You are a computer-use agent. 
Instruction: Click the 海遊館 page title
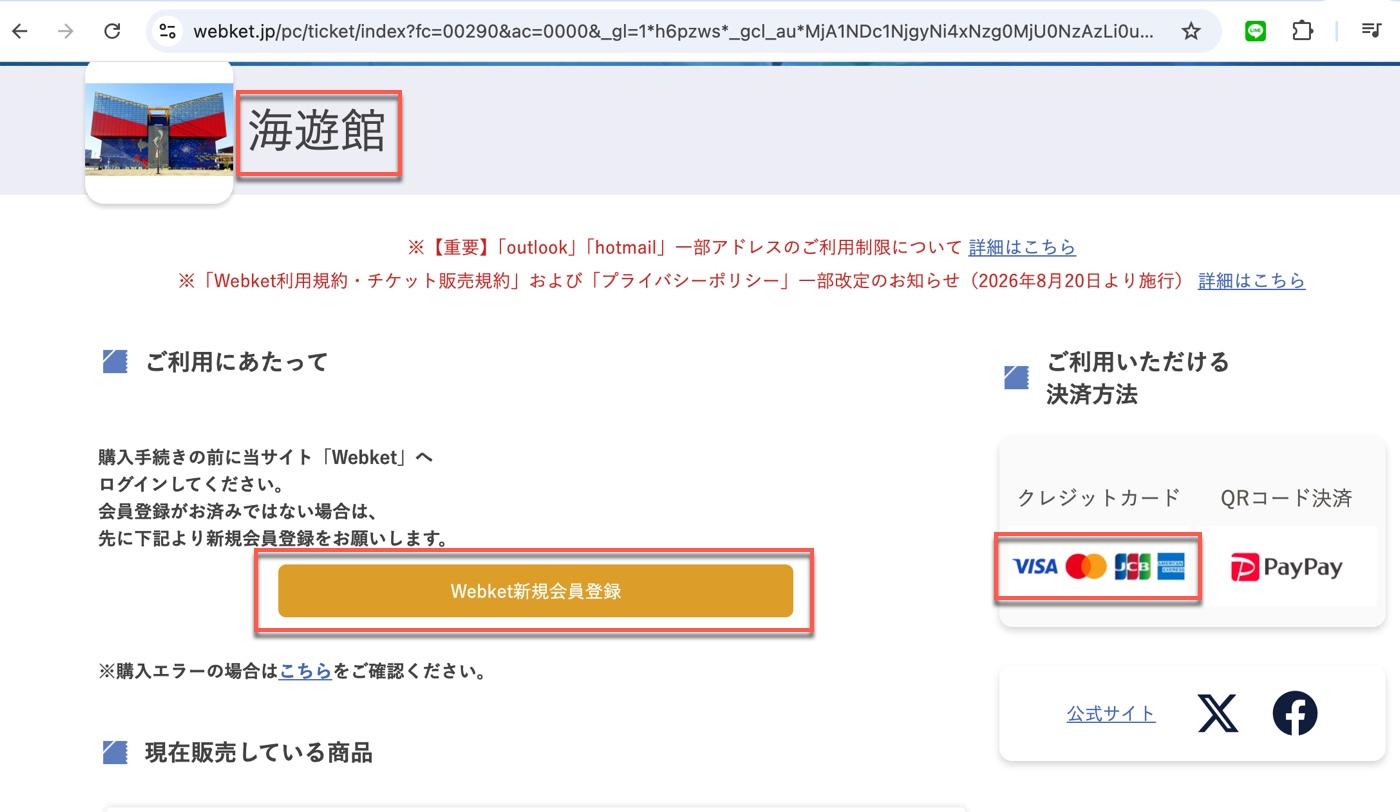point(317,132)
